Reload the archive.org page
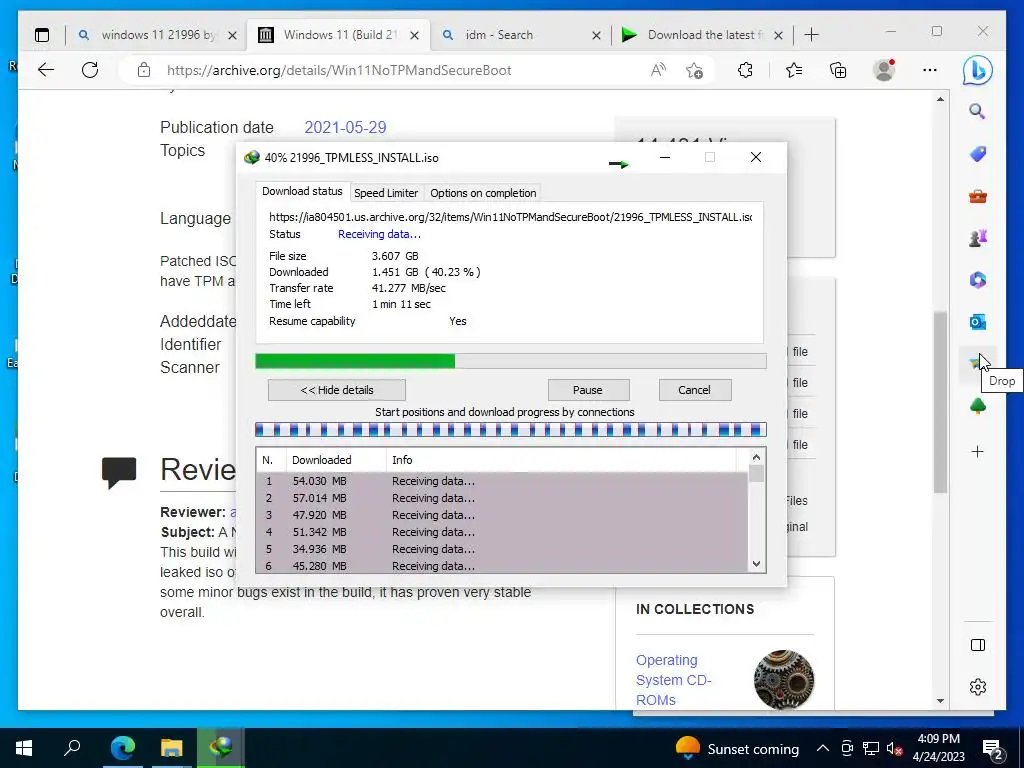 coord(90,70)
